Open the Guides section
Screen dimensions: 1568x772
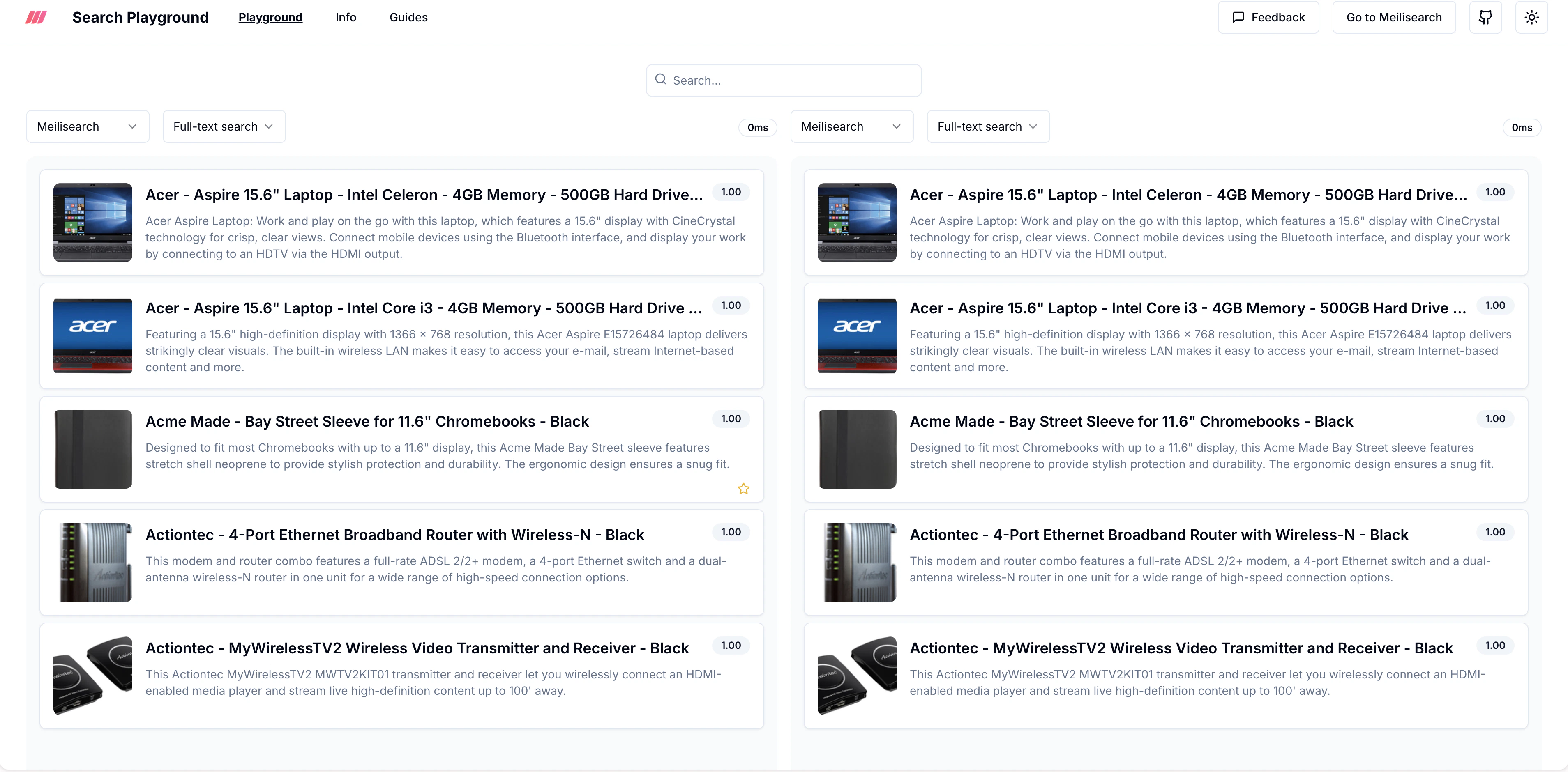pos(408,17)
